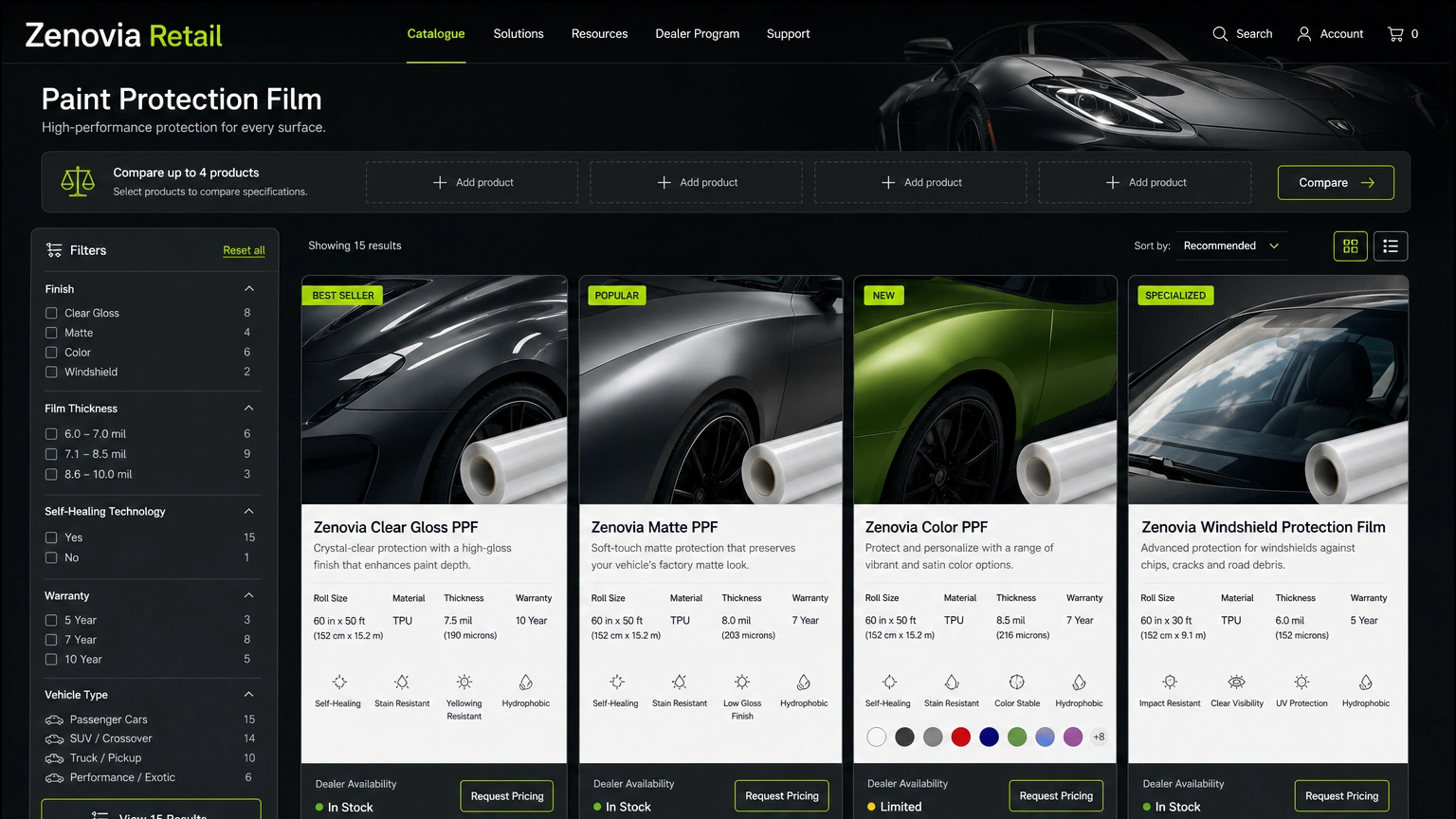
Task: Click Stain Resistant icon on Clear Gloss PPF
Action: click(x=402, y=682)
